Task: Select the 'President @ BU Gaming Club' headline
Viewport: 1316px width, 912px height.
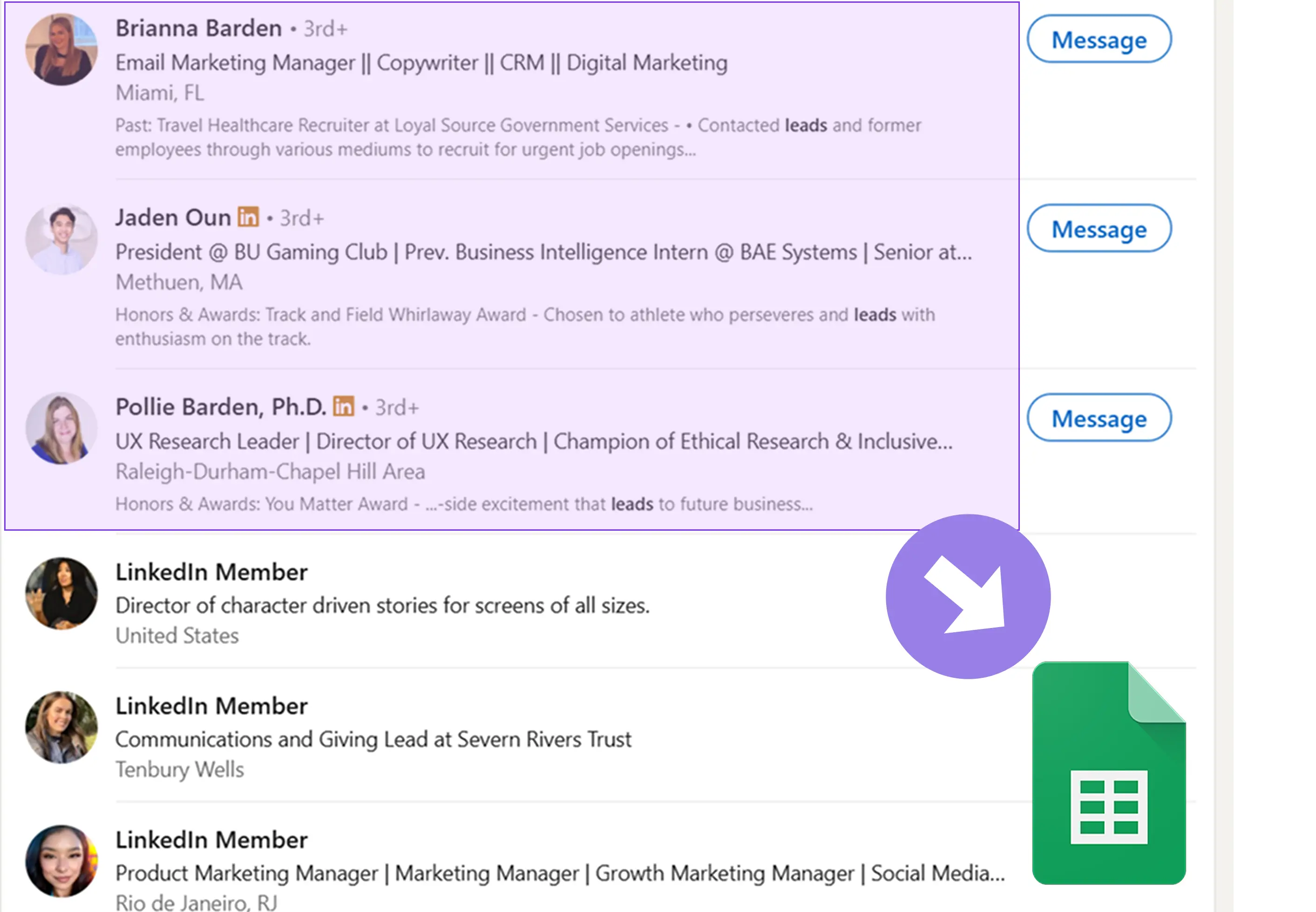Action: pos(543,252)
